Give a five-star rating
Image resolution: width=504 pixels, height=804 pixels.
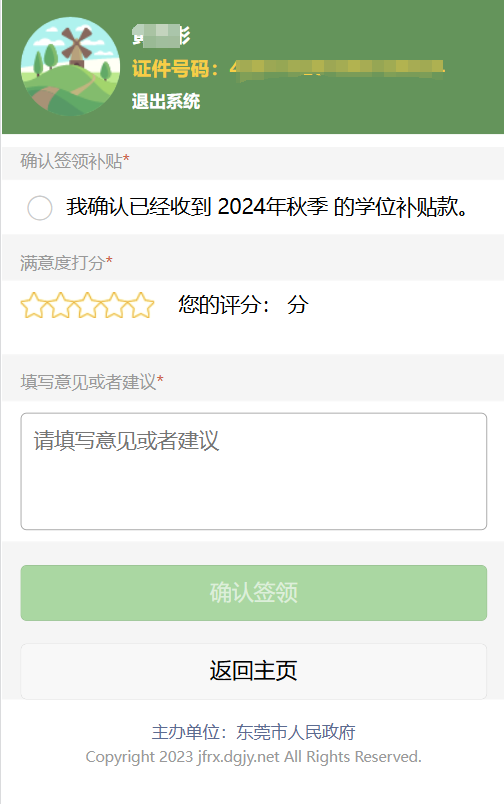(x=141, y=305)
